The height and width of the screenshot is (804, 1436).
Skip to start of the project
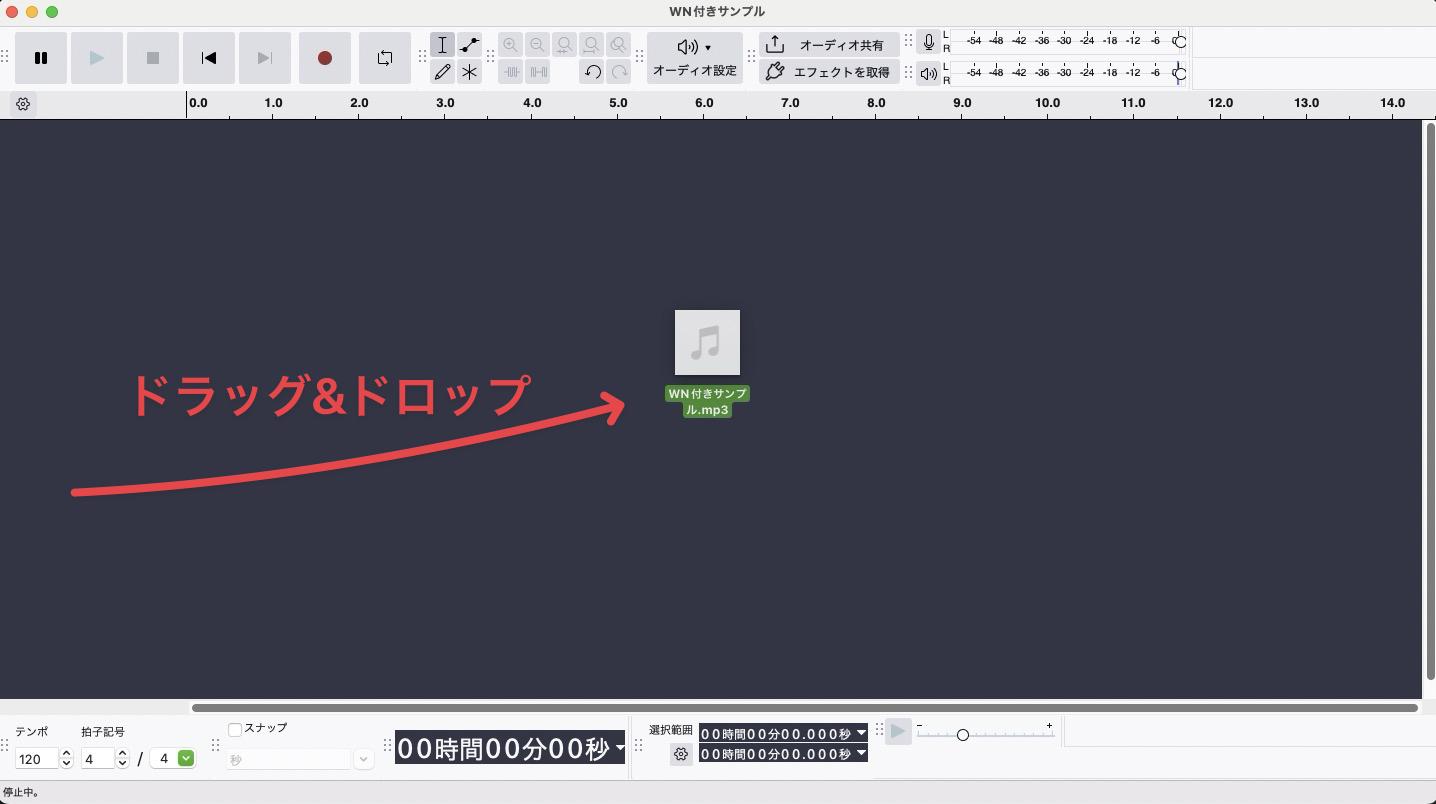coord(209,58)
